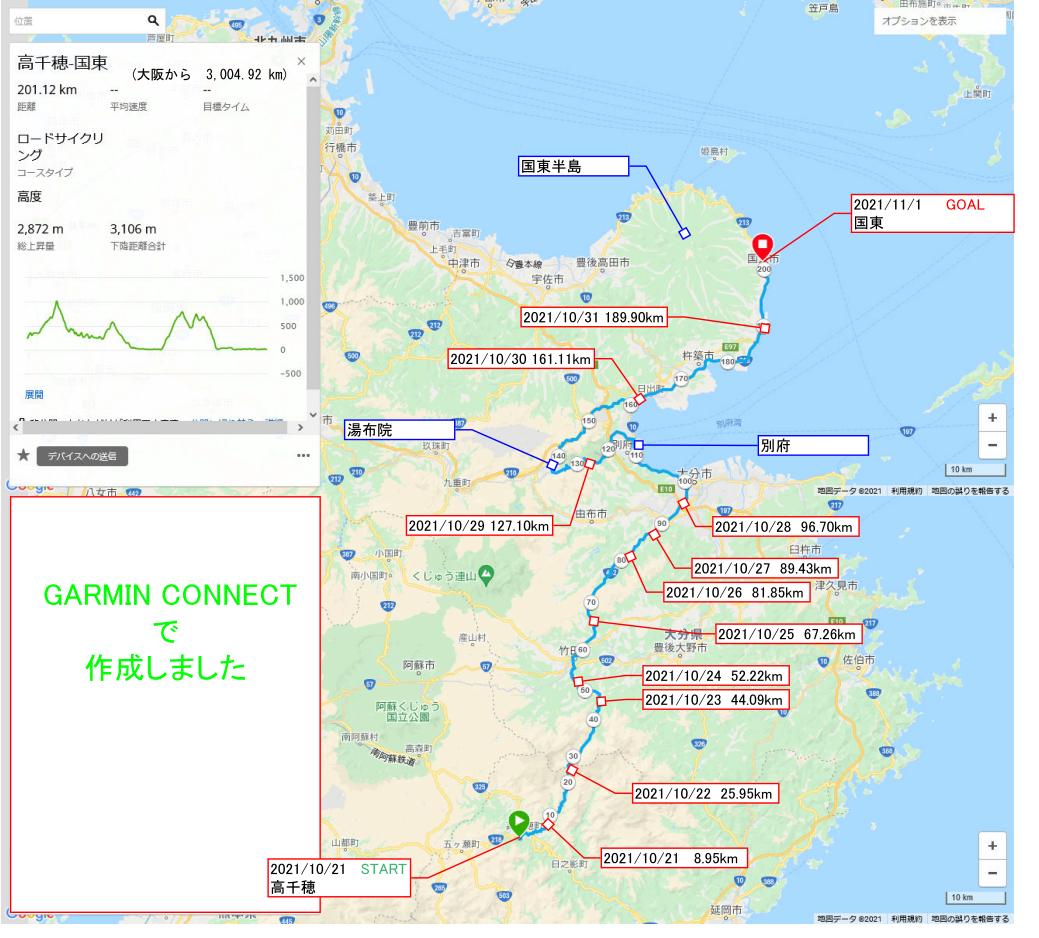Click the くじゅう連山 mountain map icon
This screenshot has height=938, width=1039.
click(486, 574)
